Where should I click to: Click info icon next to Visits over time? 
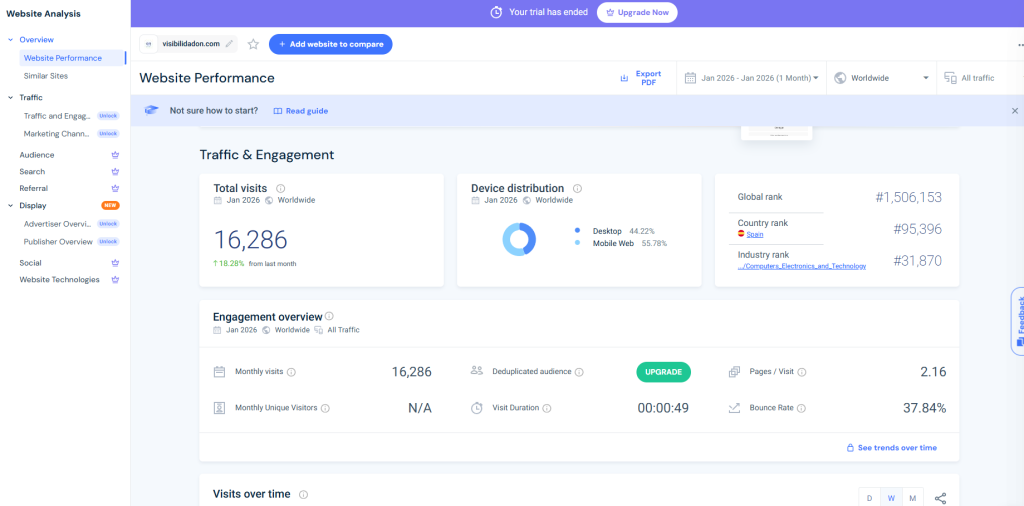[304, 495]
